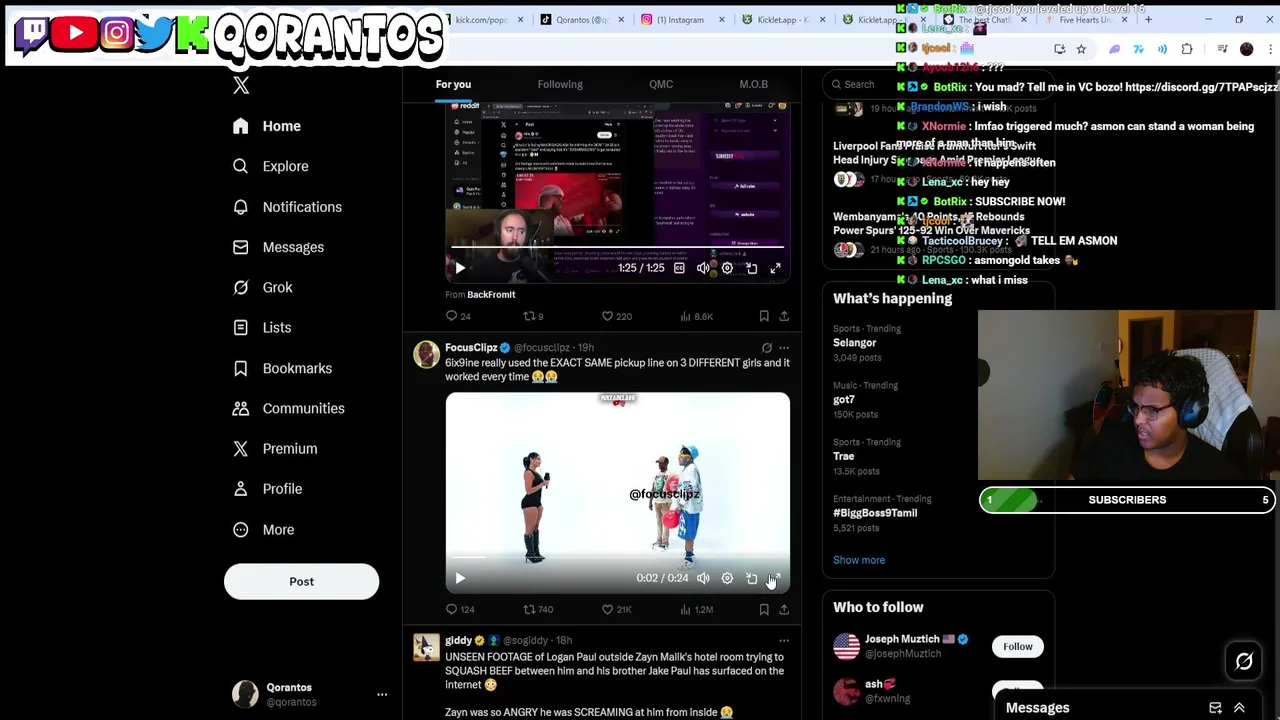The width and height of the screenshot is (1280, 720).
Task: Open the Selangor trending topic
Action: [x=855, y=343]
